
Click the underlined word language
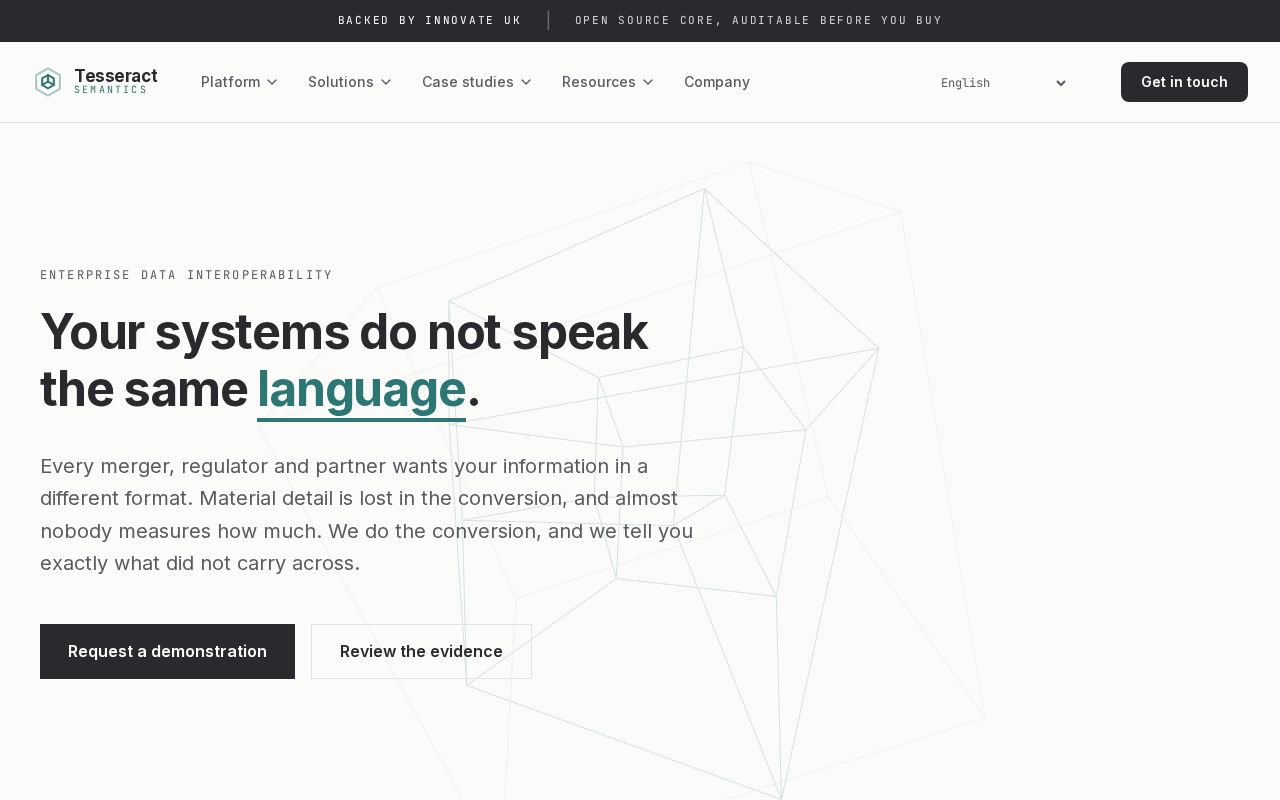tap(361, 390)
